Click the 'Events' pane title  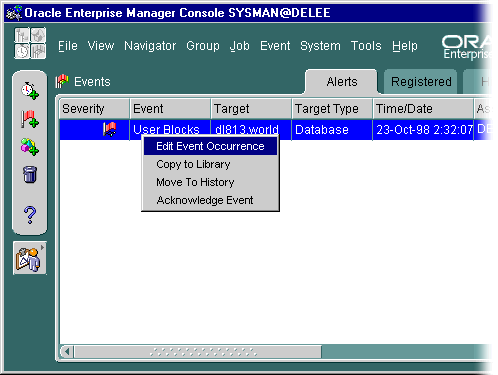[92, 82]
